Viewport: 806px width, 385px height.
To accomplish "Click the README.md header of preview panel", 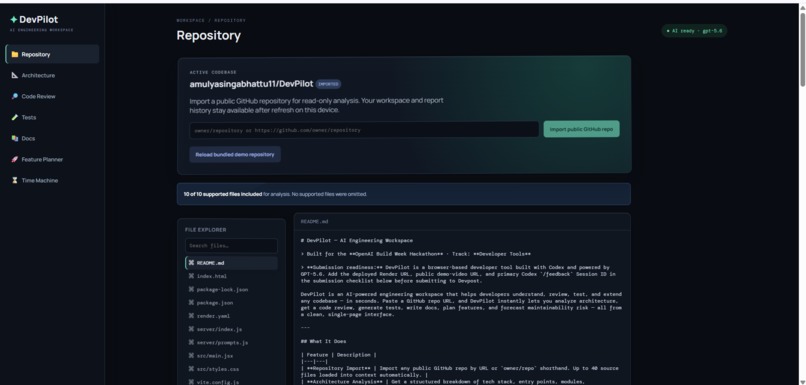I will [x=315, y=222].
